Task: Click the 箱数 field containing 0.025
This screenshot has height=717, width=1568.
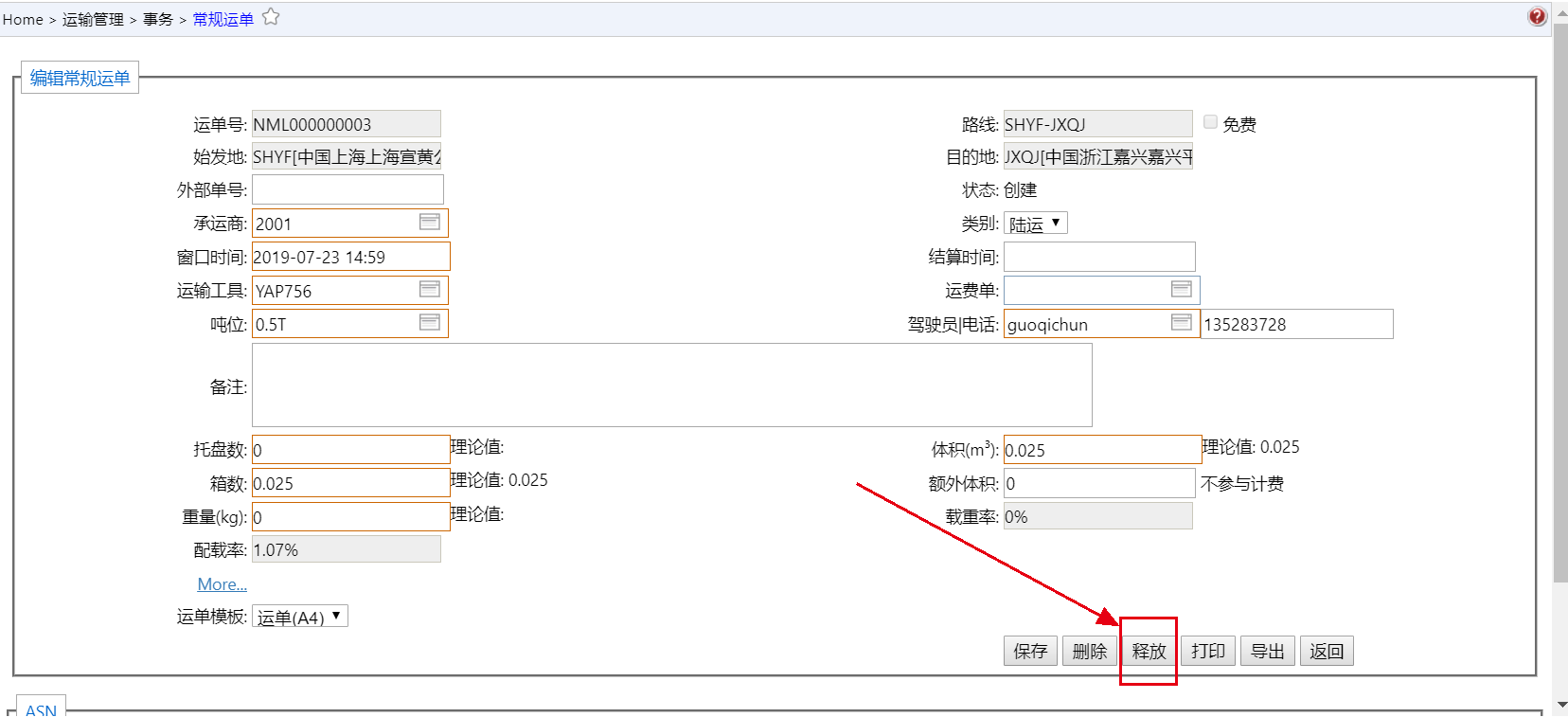Action: tap(350, 482)
